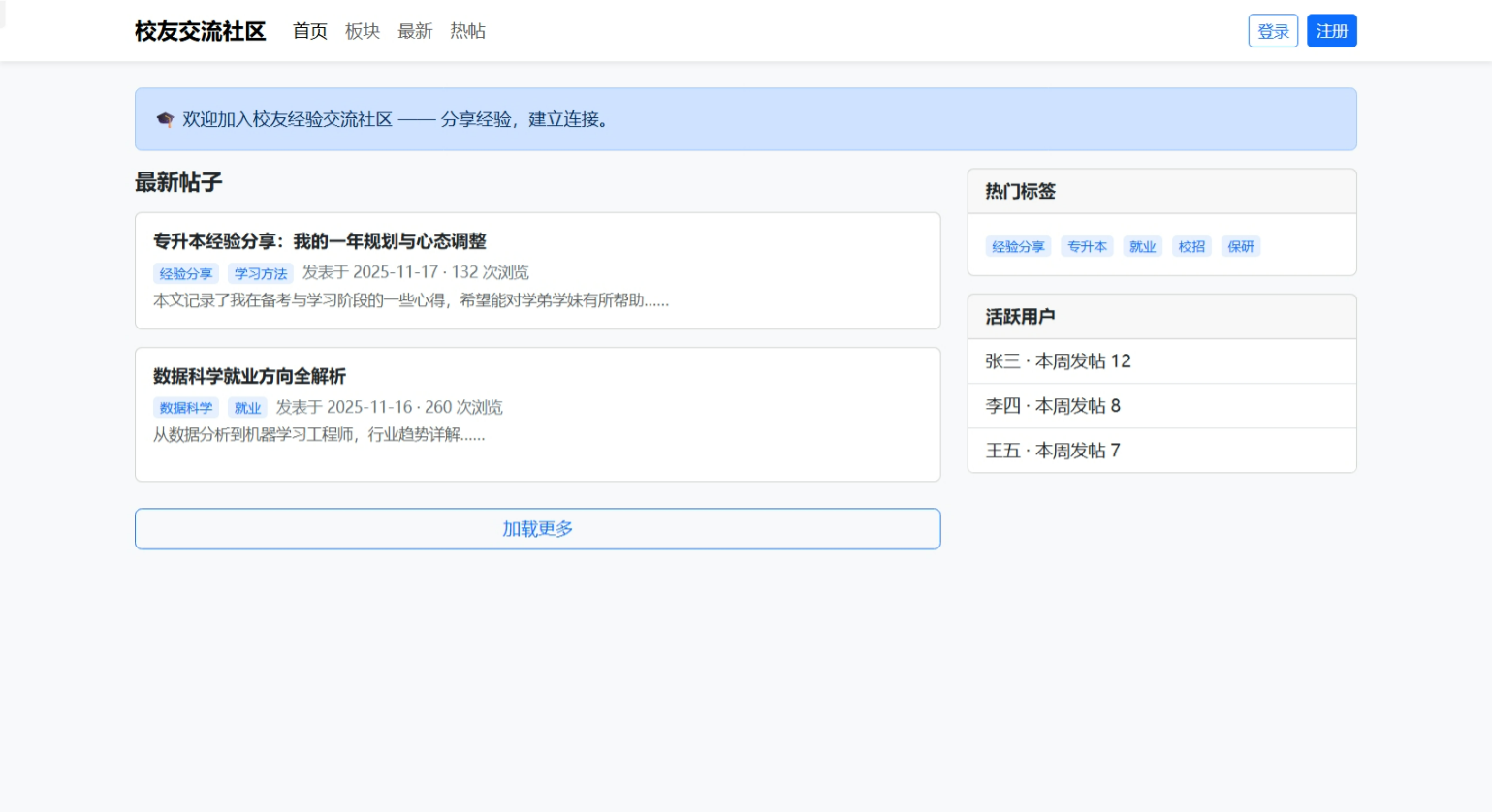1492x812 pixels.
Task: Open post 数据科学就业方向全解析
Action: [x=249, y=376]
